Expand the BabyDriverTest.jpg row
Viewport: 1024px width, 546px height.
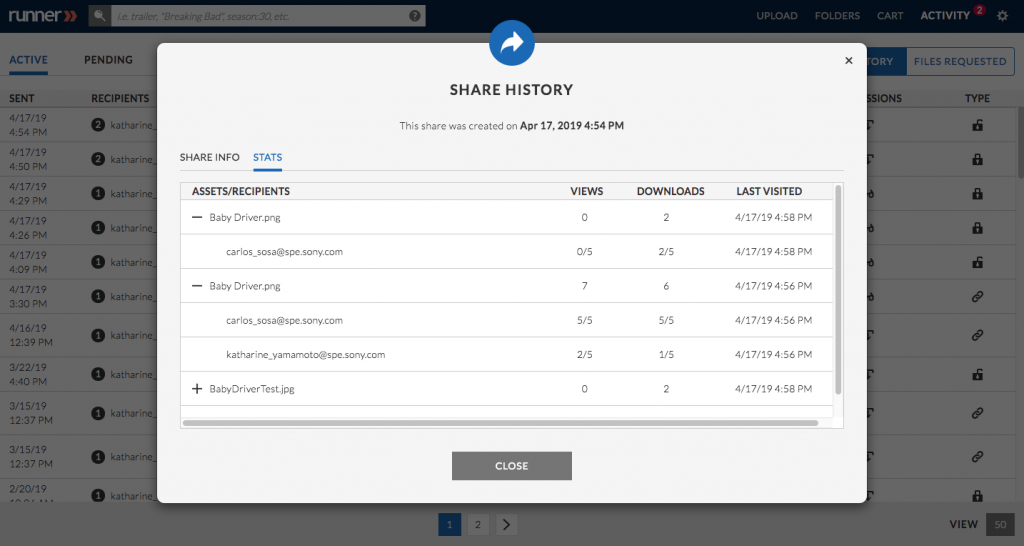(x=197, y=389)
